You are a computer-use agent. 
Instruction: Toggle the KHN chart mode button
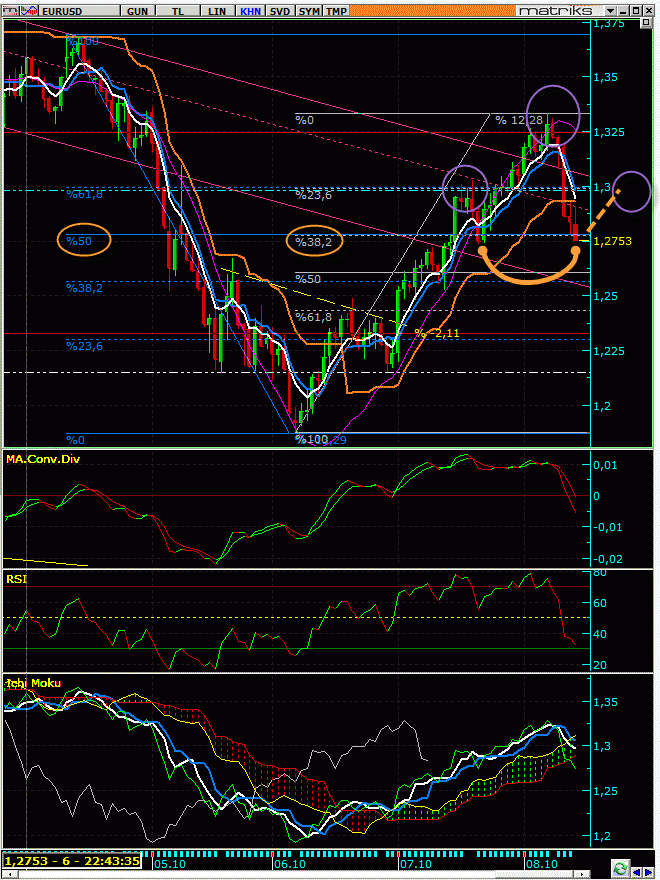[x=250, y=9]
